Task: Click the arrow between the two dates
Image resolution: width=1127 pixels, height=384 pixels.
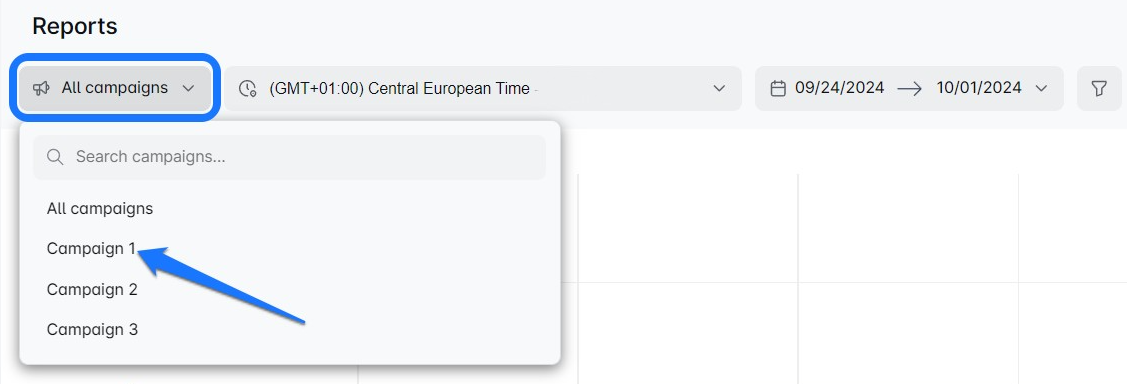Action: coord(910,88)
